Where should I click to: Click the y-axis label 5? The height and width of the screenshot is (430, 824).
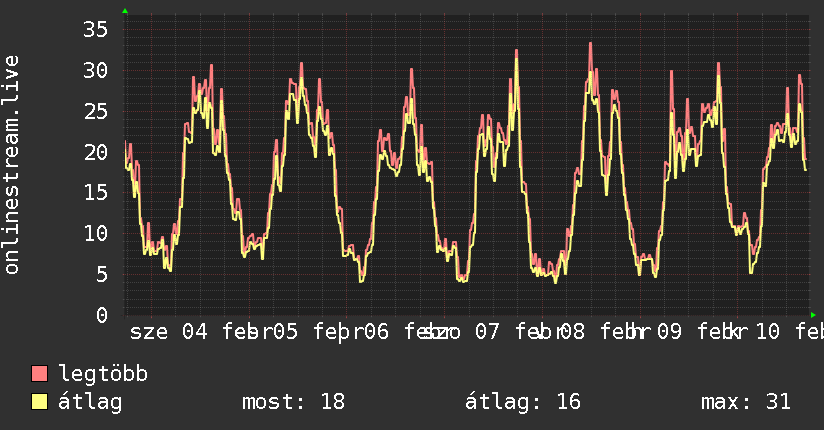tap(102, 274)
